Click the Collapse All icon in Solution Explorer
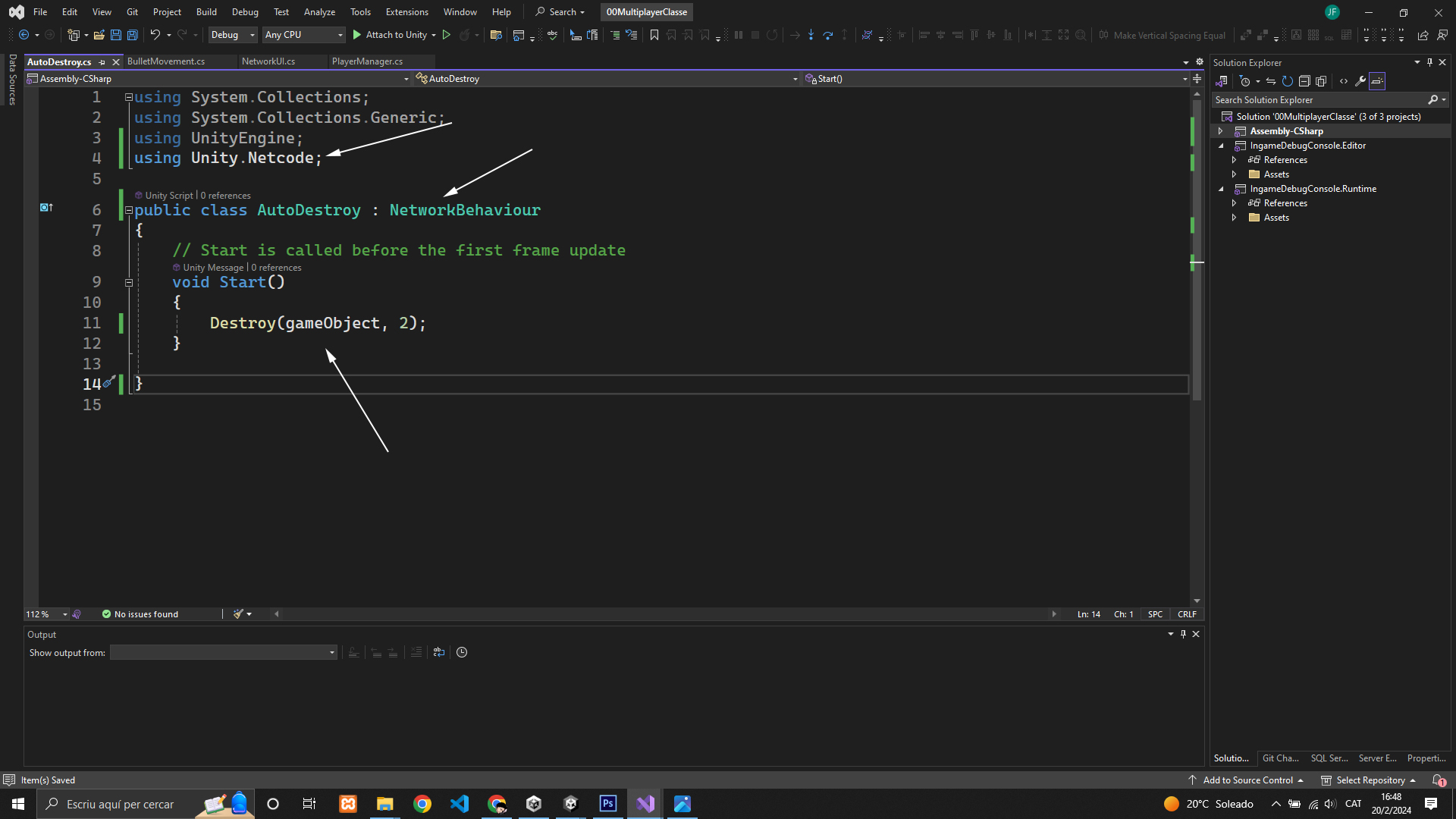This screenshot has width=1456, height=819. click(1304, 81)
